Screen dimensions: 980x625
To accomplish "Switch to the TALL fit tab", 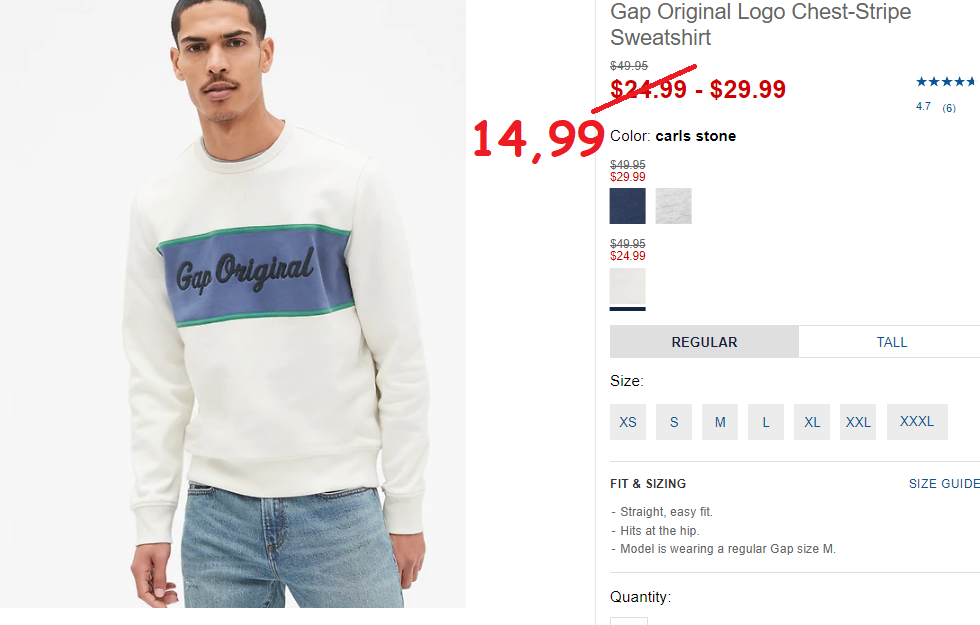I will (891, 342).
